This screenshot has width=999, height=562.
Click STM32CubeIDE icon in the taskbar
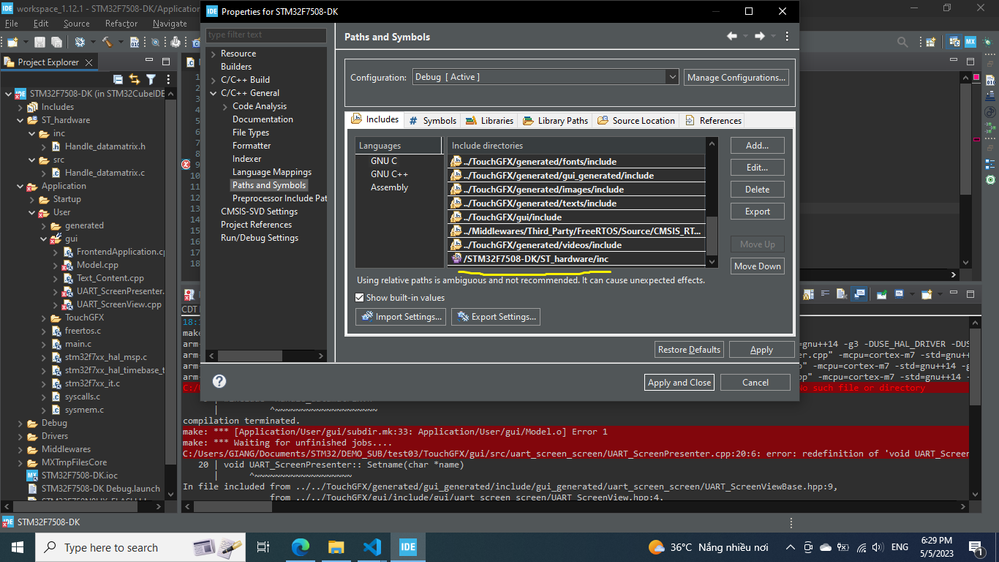[x=408, y=547]
